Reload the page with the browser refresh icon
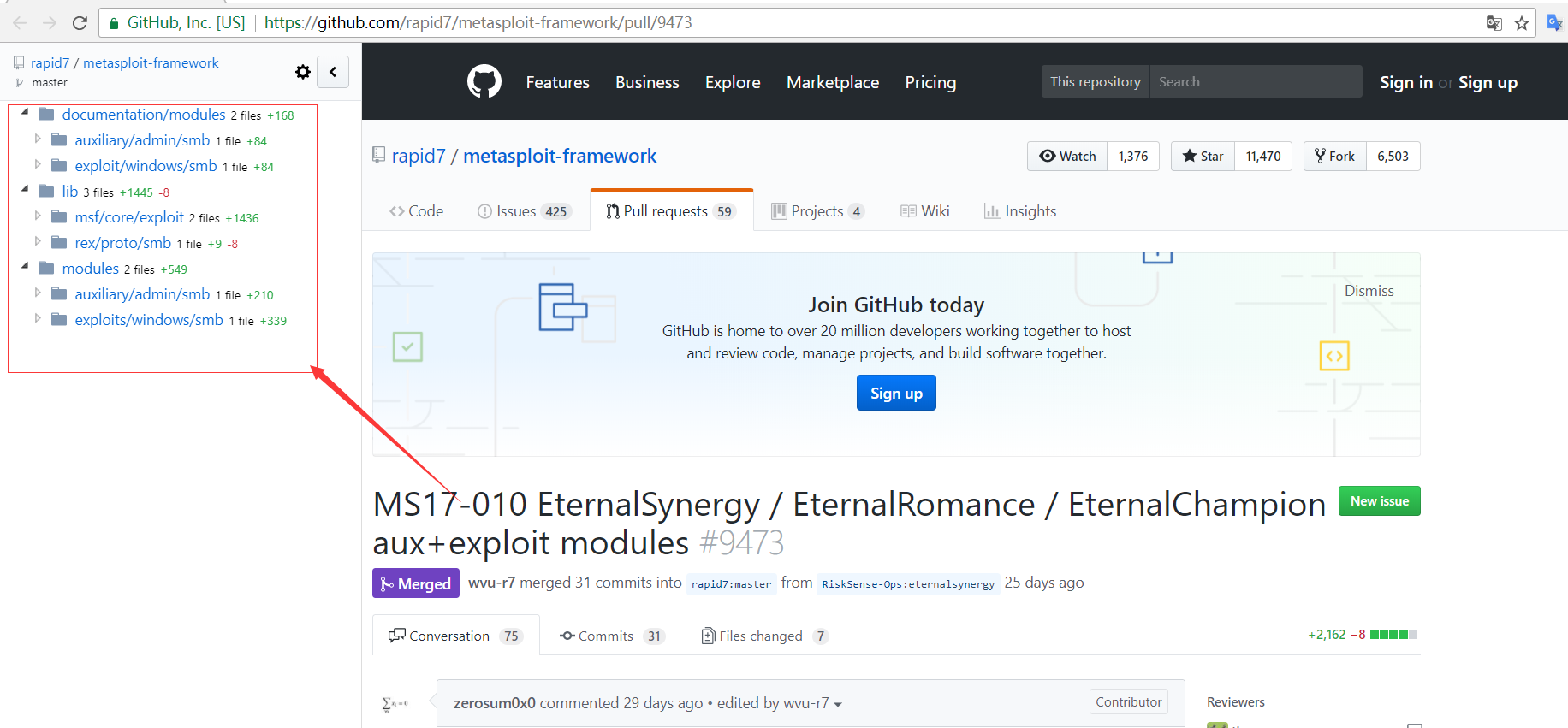The image size is (1568, 728). [x=80, y=23]
